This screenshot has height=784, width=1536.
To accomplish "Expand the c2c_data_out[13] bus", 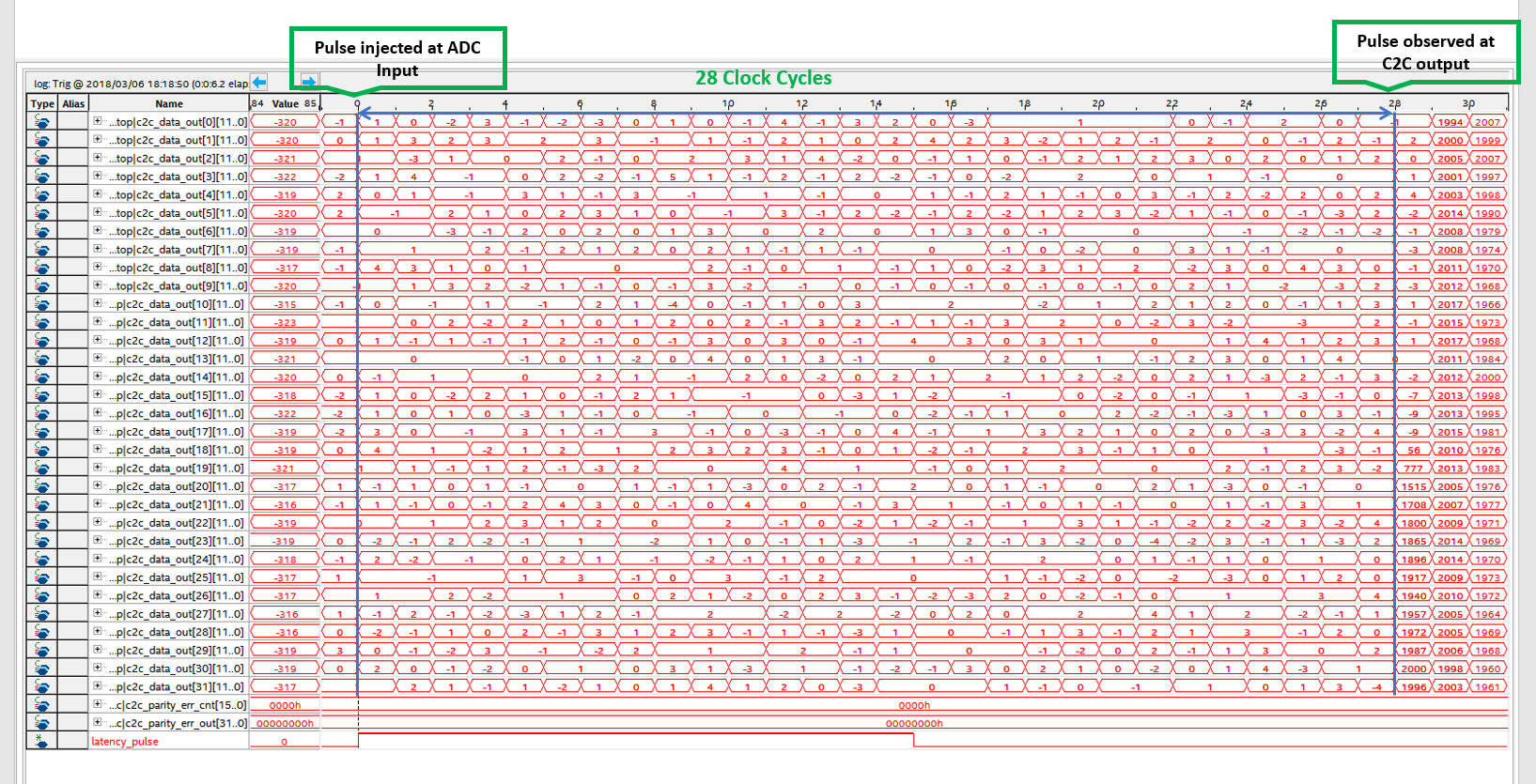I will pyautogui.click(x=97, y=359).
